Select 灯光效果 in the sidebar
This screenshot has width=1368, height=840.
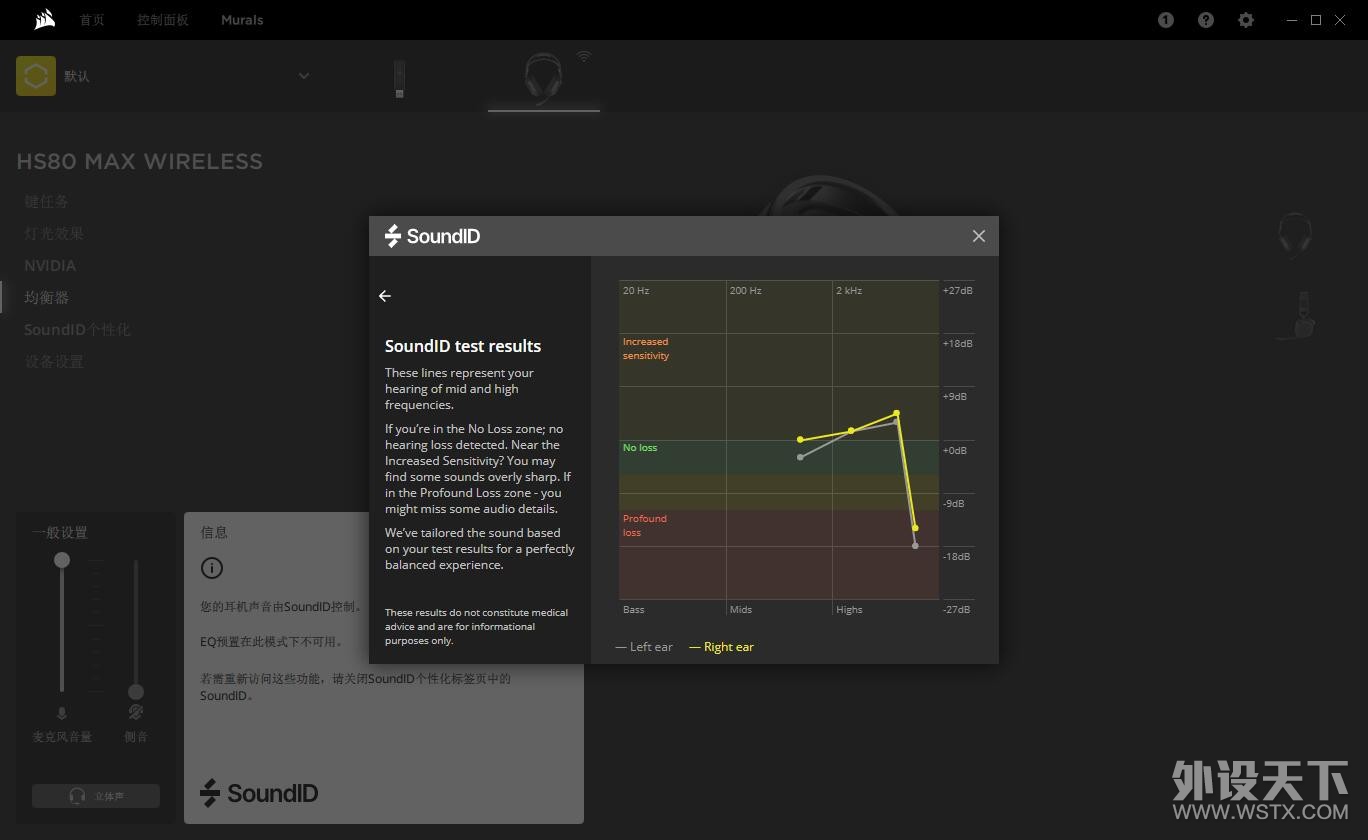click(x=54, y=233)
